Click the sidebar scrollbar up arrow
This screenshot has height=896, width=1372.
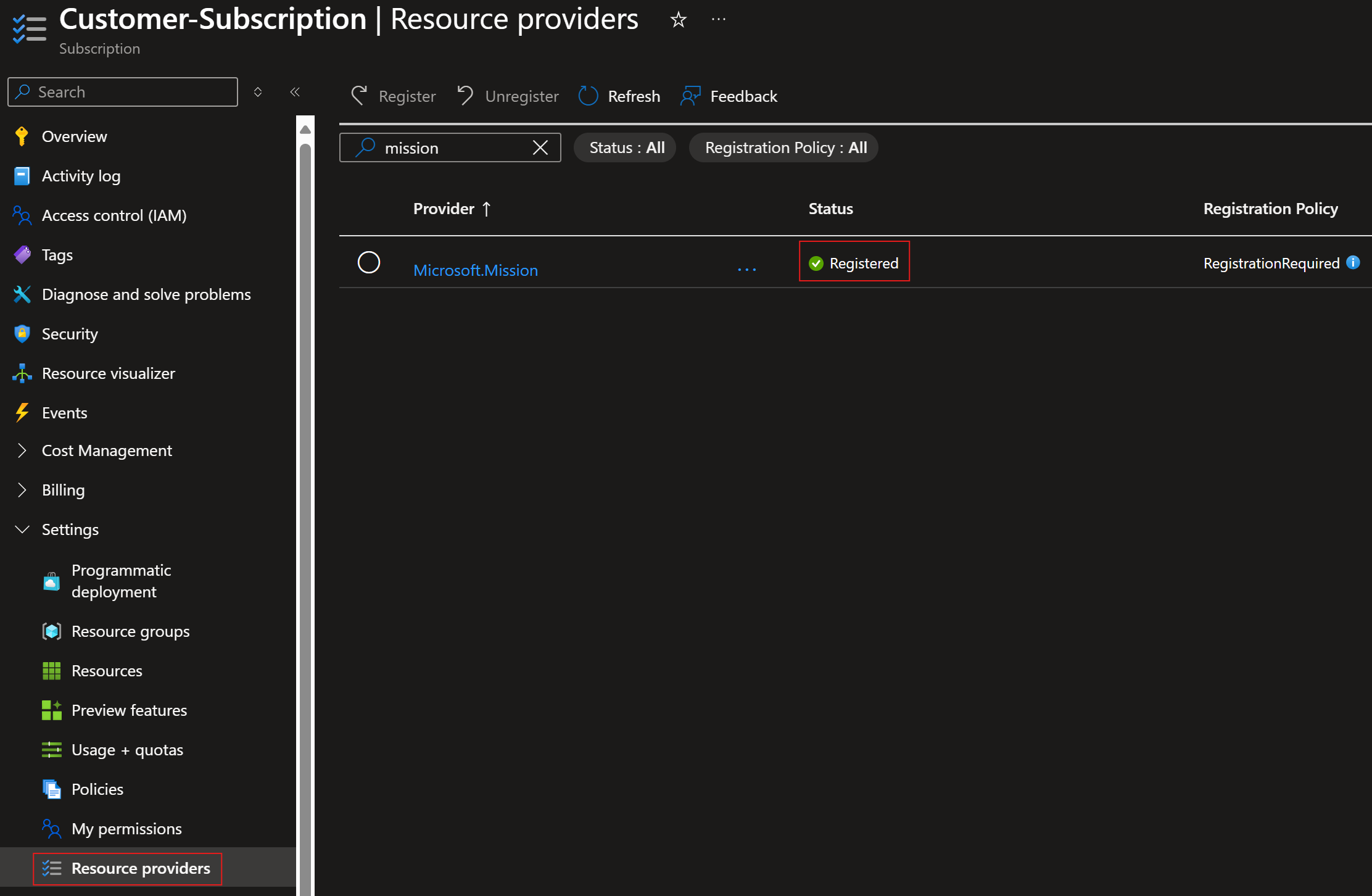[305, 130]
